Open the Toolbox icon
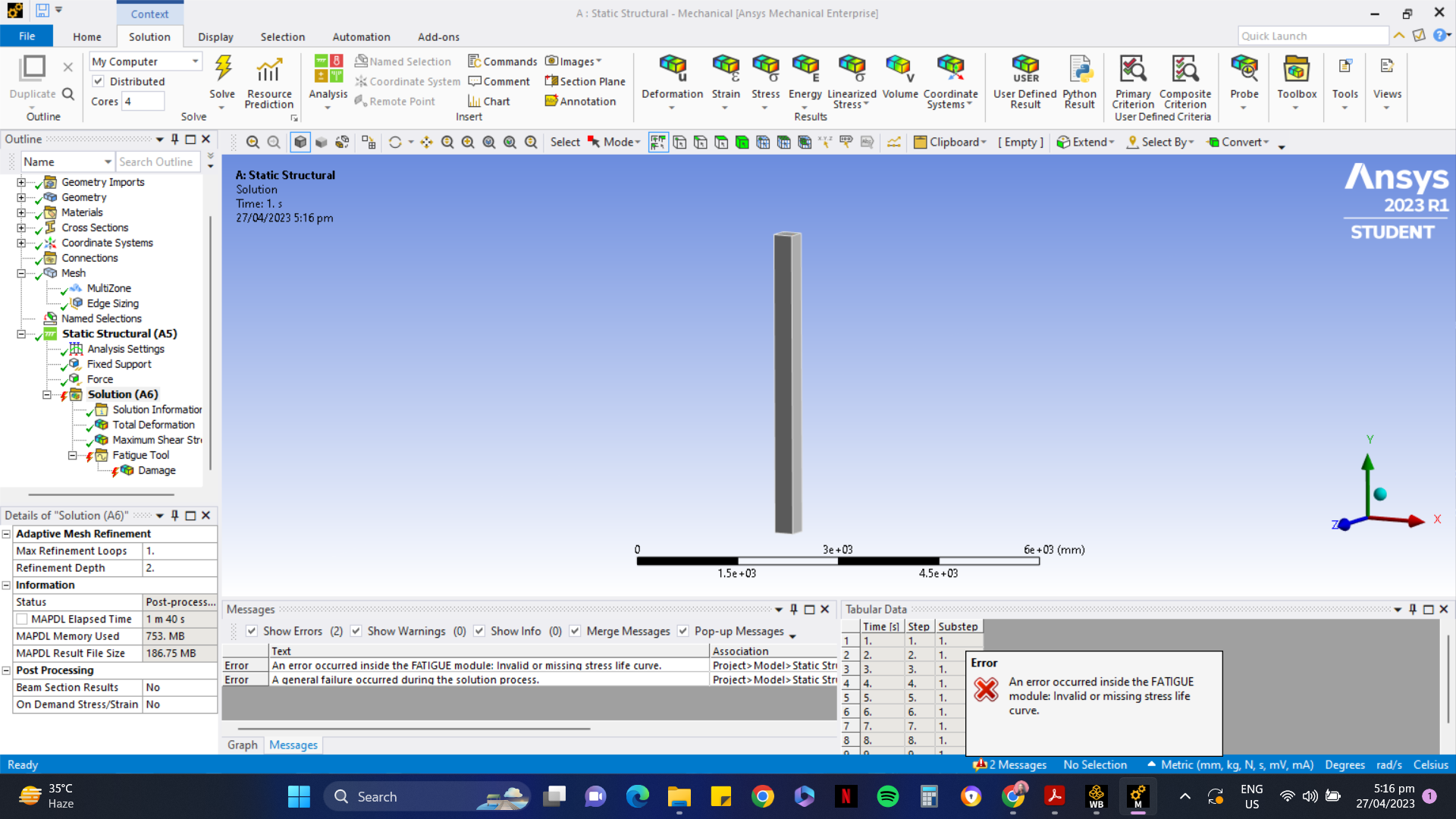Screen dimensions: 1456x819 point(1296,69)
